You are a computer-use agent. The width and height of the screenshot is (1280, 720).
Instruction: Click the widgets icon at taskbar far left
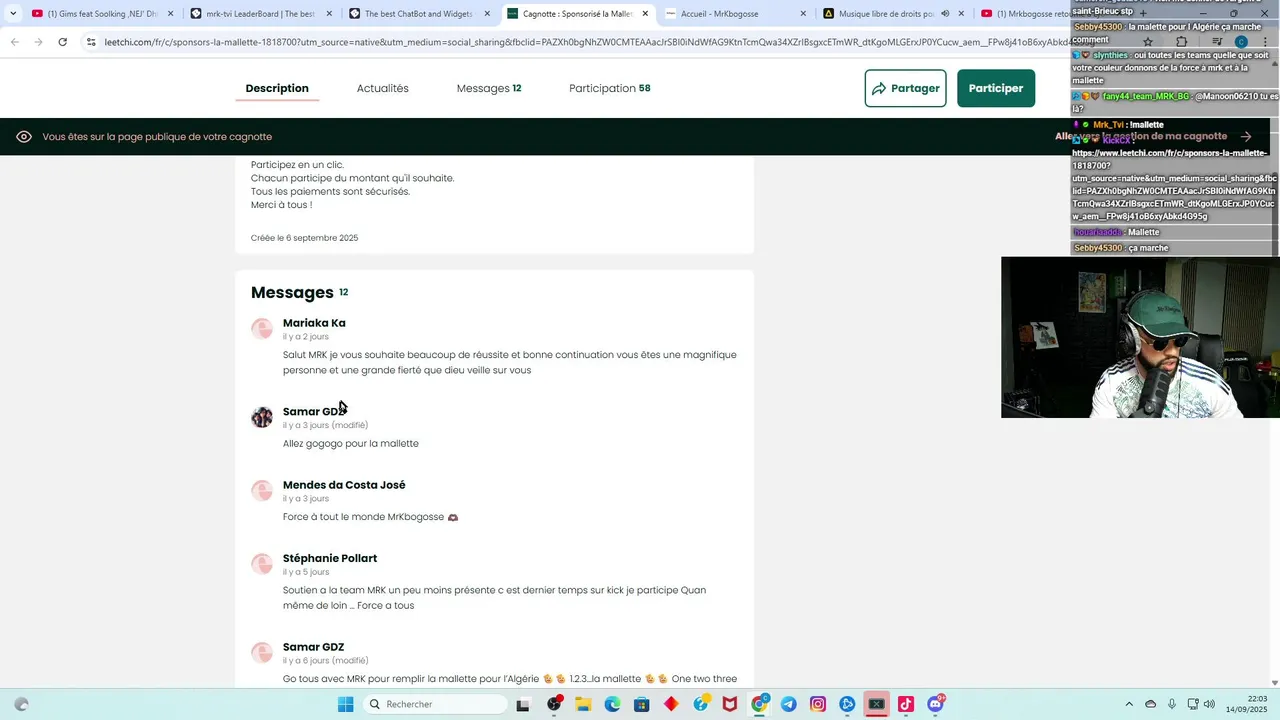(x=22, y=704)
